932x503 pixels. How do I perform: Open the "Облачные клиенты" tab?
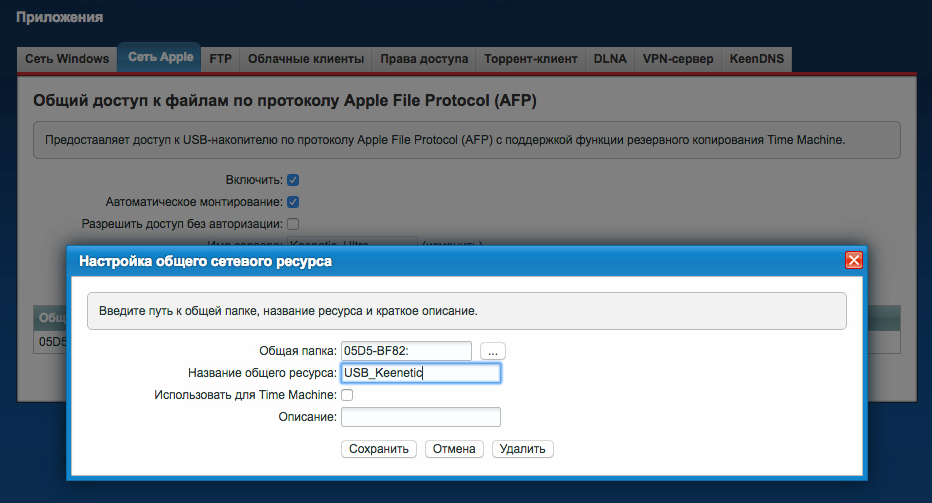[306, 59]
